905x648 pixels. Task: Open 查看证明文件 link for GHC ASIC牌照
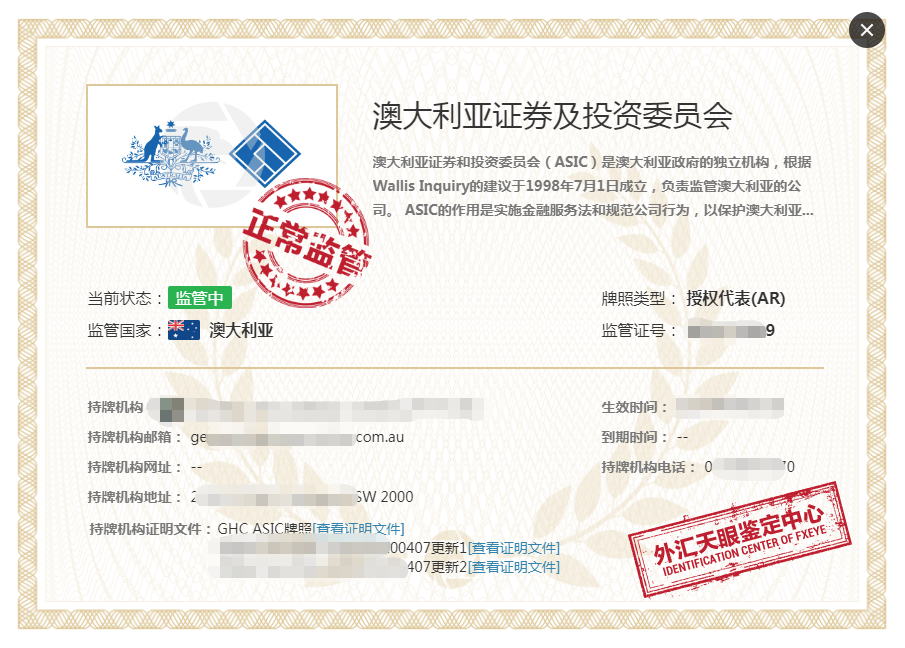coord(359,529)
